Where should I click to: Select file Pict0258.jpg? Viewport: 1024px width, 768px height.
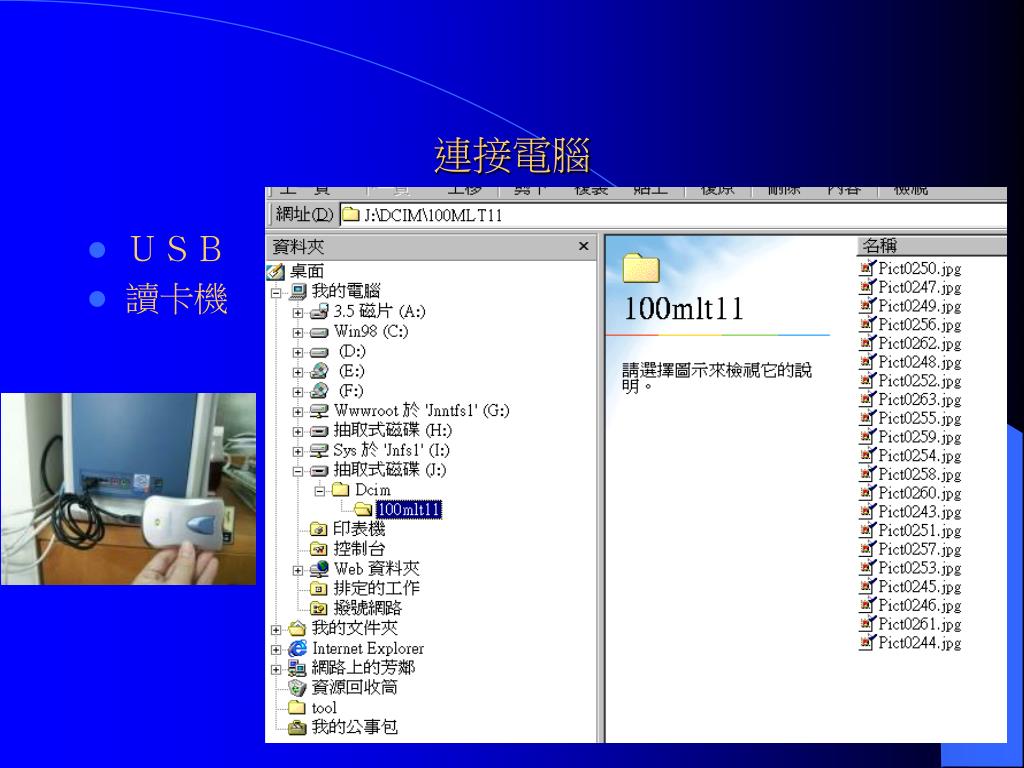[x=911, y=474]
